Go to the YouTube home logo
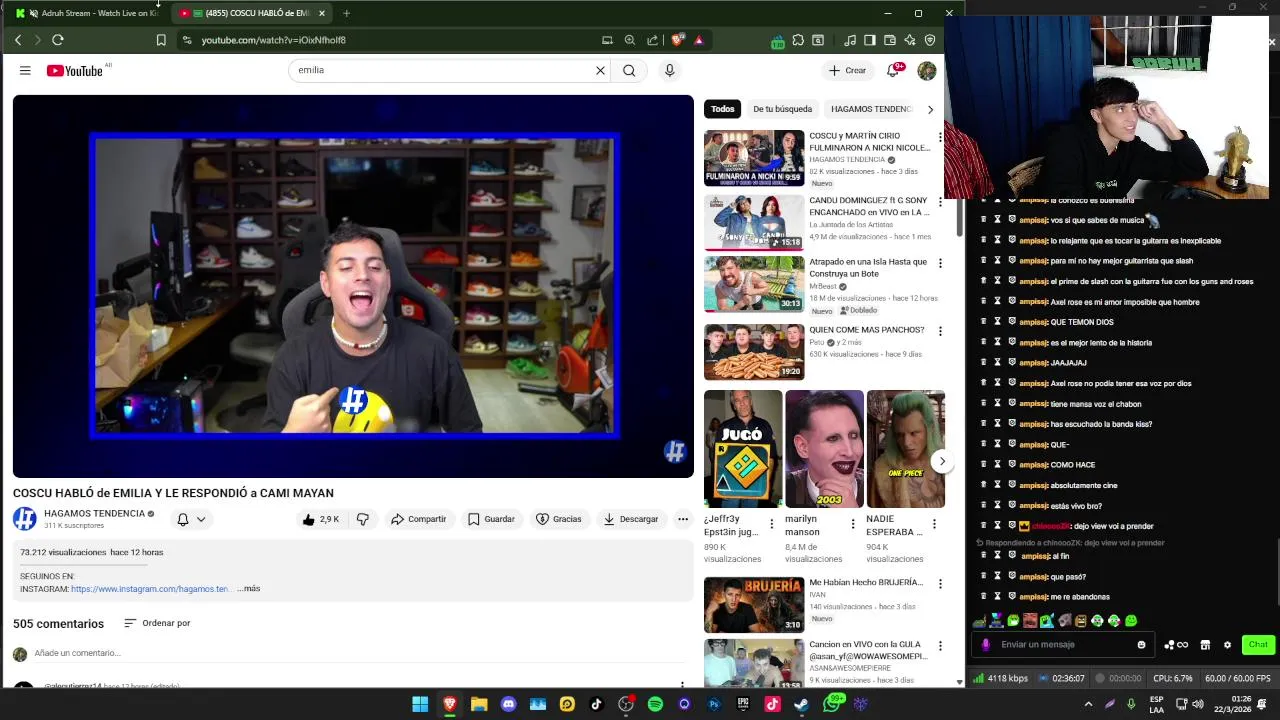The width and height of the screenshot is (1280, 720). pyautogui.click(x=74, y=71)
